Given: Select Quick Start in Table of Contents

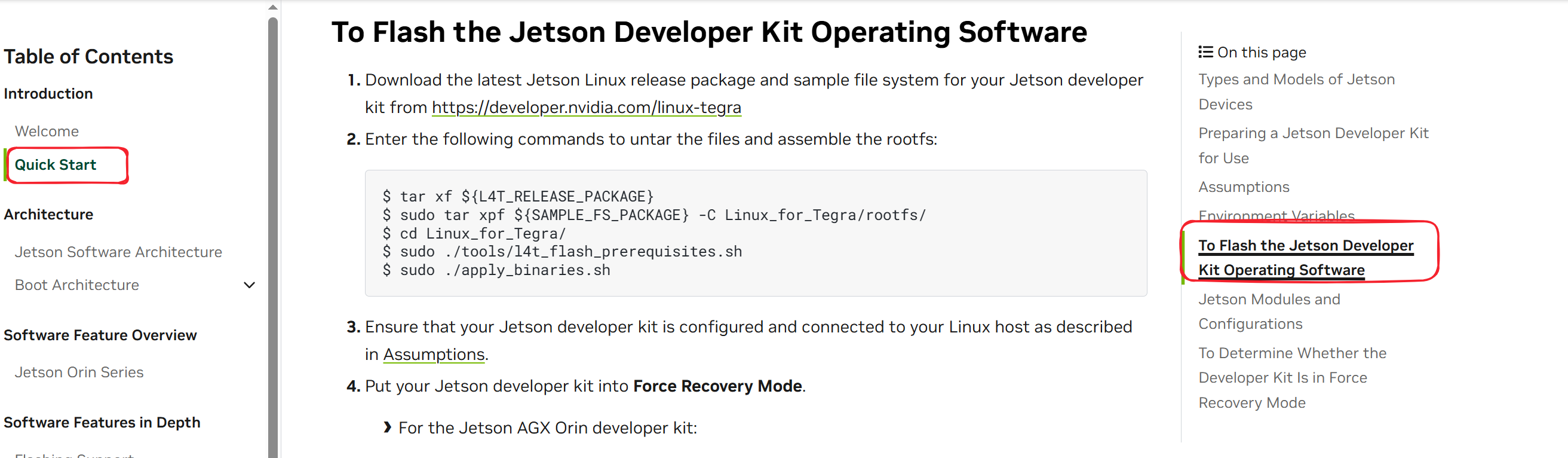Looking at the screenshot, I should coord(56,165).
